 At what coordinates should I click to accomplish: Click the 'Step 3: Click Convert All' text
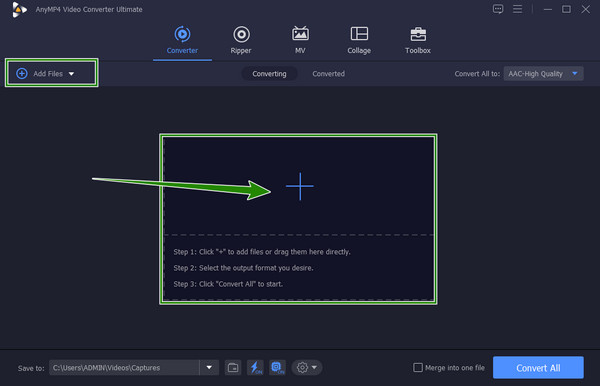tap(228, 284)
